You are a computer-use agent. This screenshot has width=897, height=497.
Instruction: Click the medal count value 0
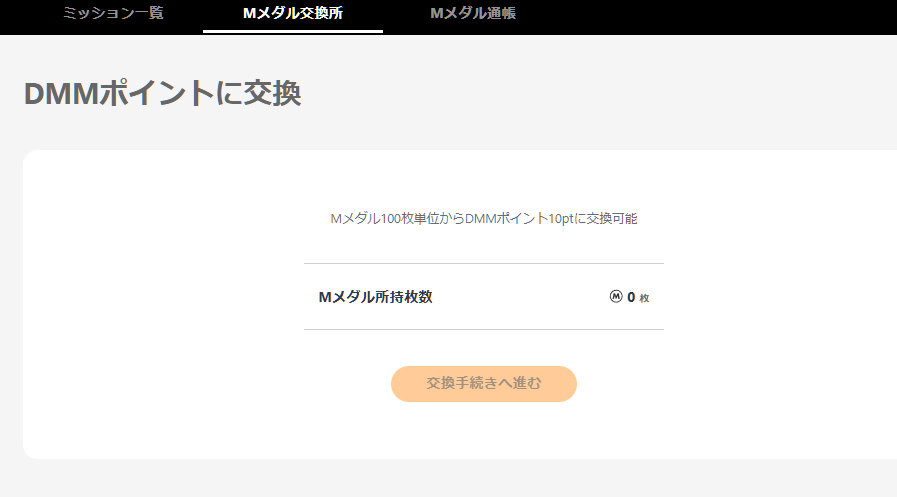(631, 297)
